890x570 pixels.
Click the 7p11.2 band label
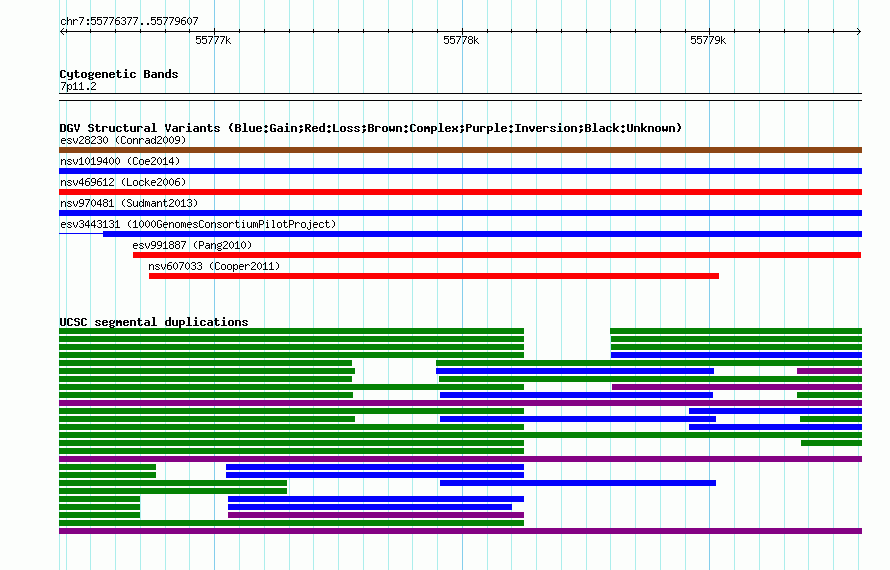78,86
